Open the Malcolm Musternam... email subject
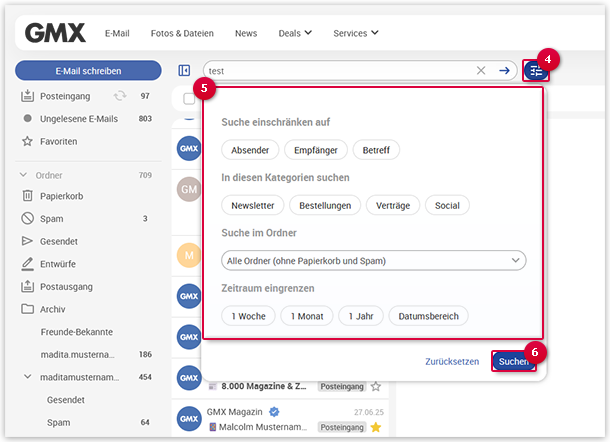The image size is (610, 442). [x=263, y=427]
